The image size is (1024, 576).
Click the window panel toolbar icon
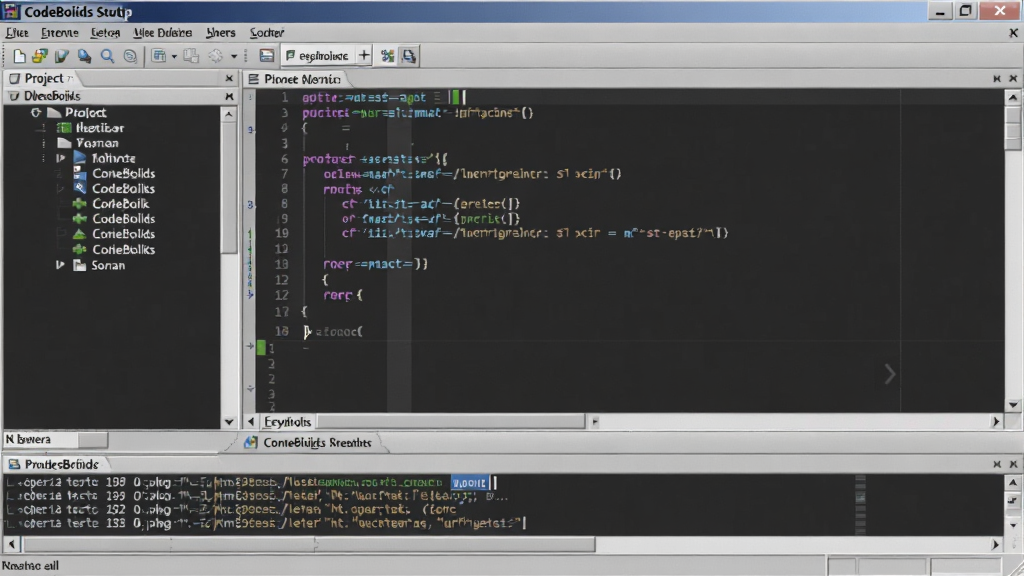click(266, 56)
